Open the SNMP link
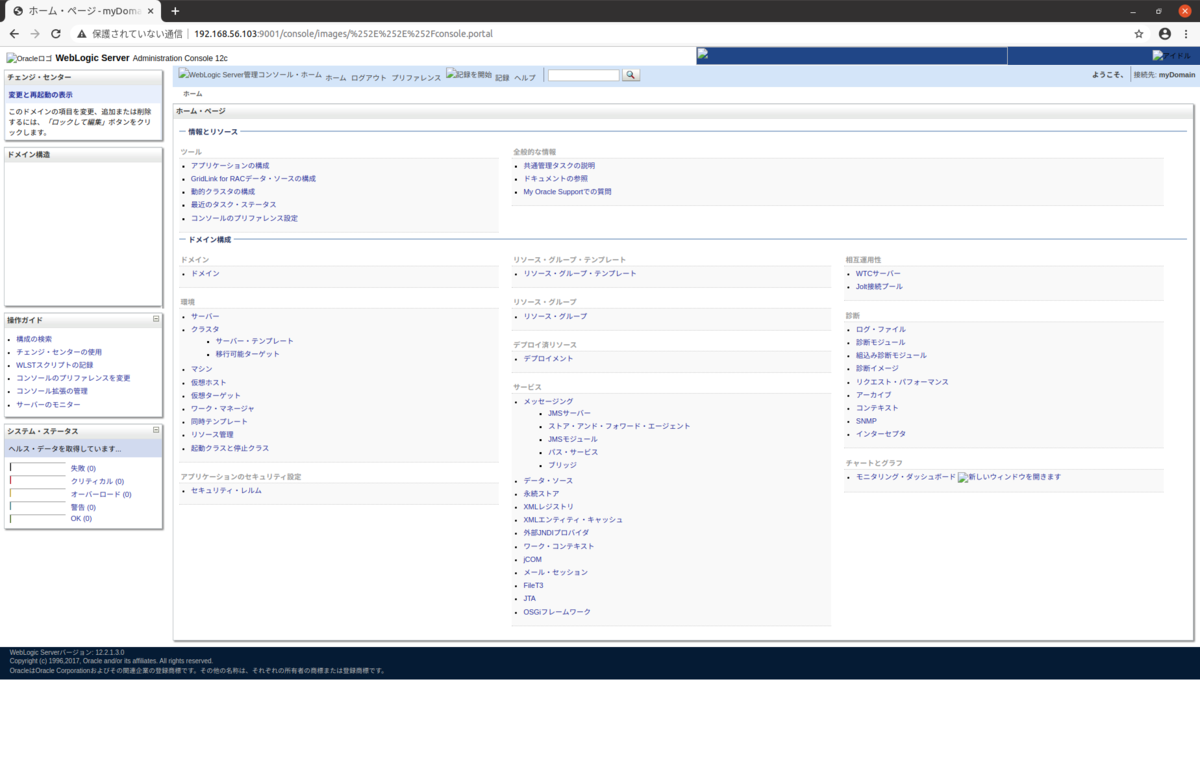The image size is (1200, 762). point(866,421)
